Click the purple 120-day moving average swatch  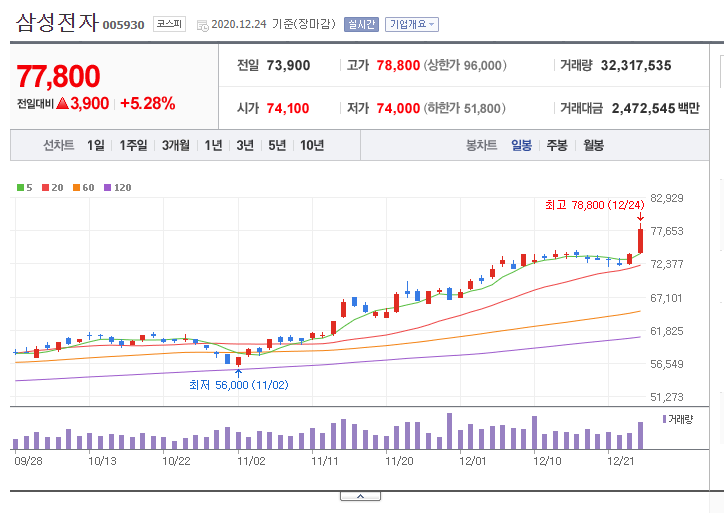click(x=107, y=187)
